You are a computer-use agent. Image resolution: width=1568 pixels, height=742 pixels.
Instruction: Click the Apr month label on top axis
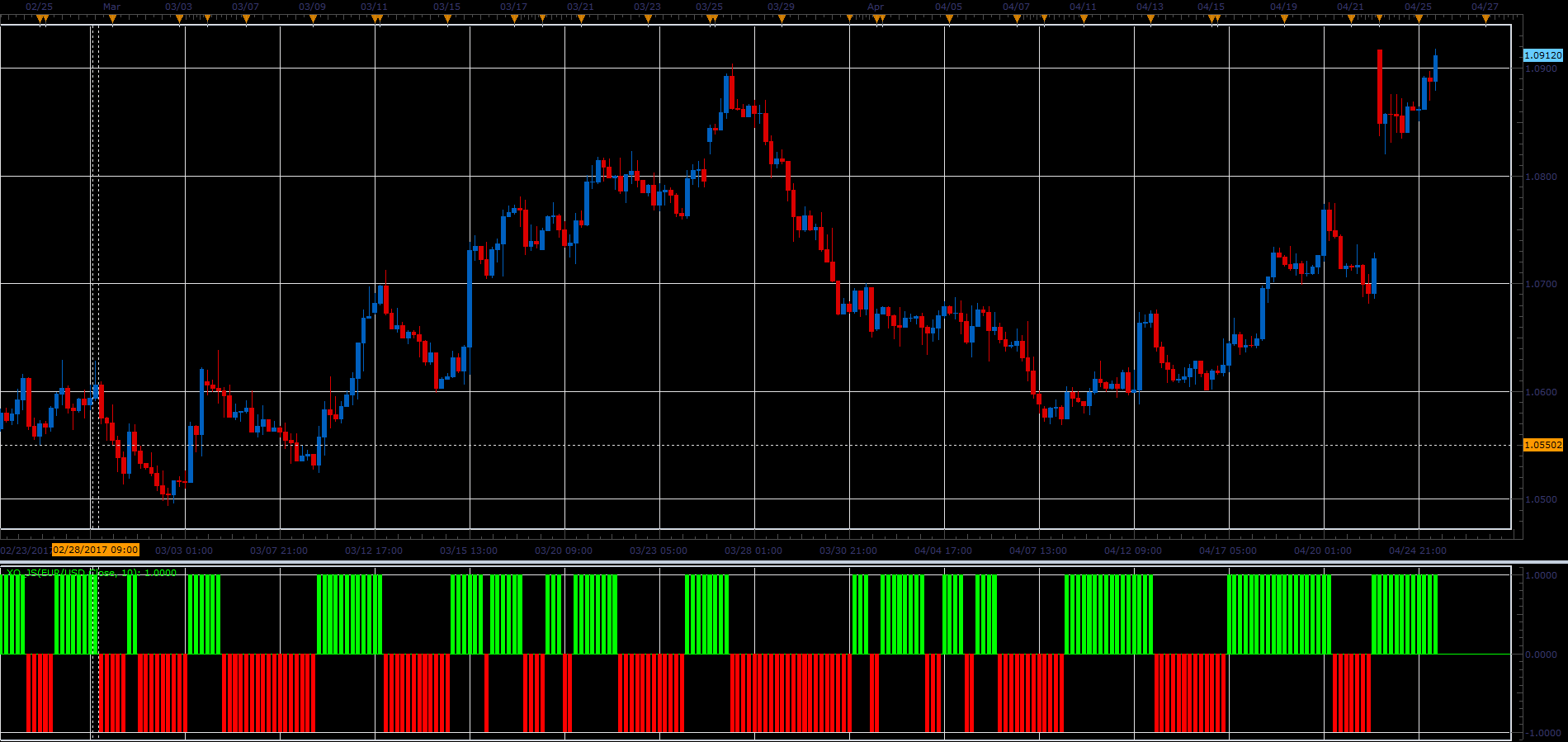(x=876, y=7)
